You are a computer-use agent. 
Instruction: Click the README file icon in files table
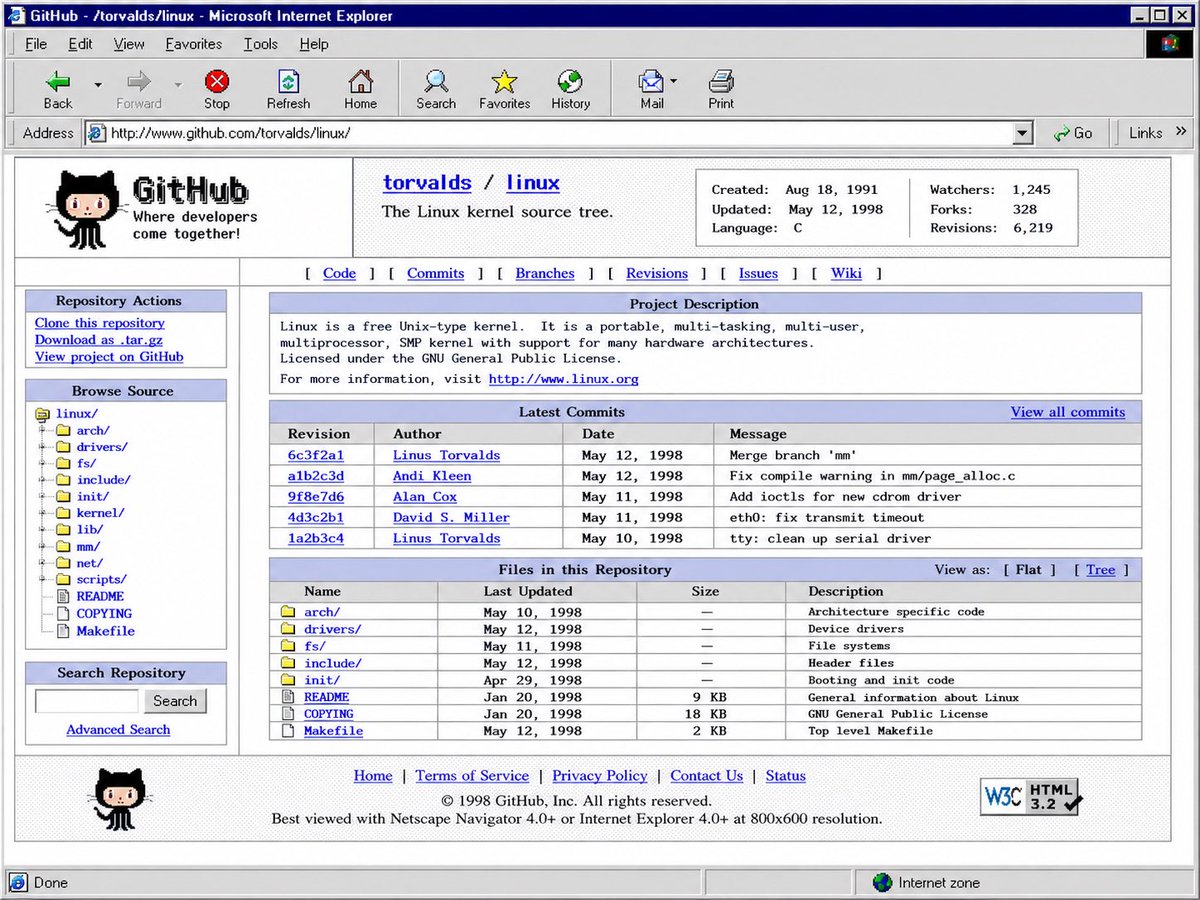tap(288, 696)
